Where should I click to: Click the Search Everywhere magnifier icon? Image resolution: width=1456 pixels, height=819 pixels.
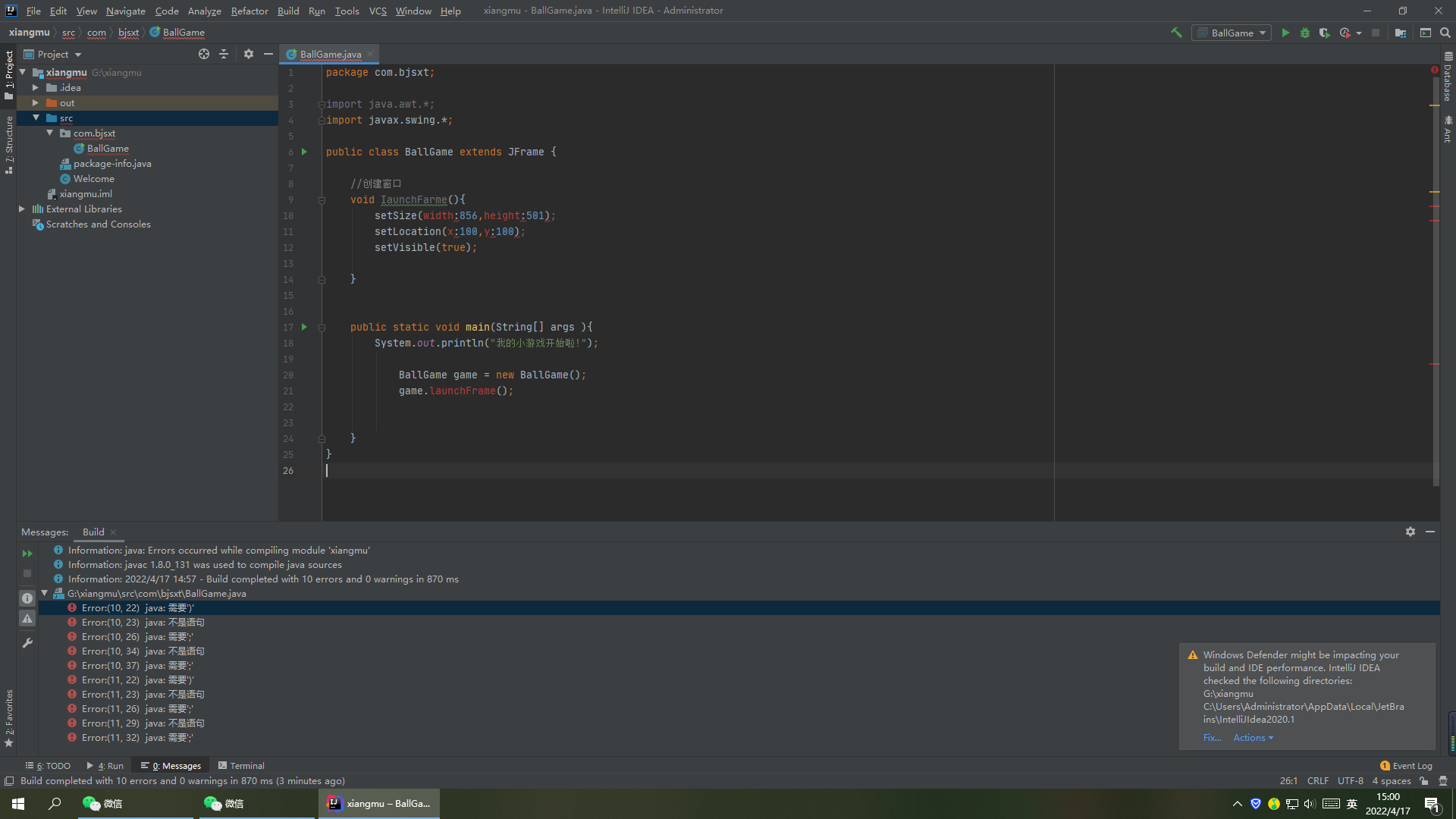coord(1445,33)
